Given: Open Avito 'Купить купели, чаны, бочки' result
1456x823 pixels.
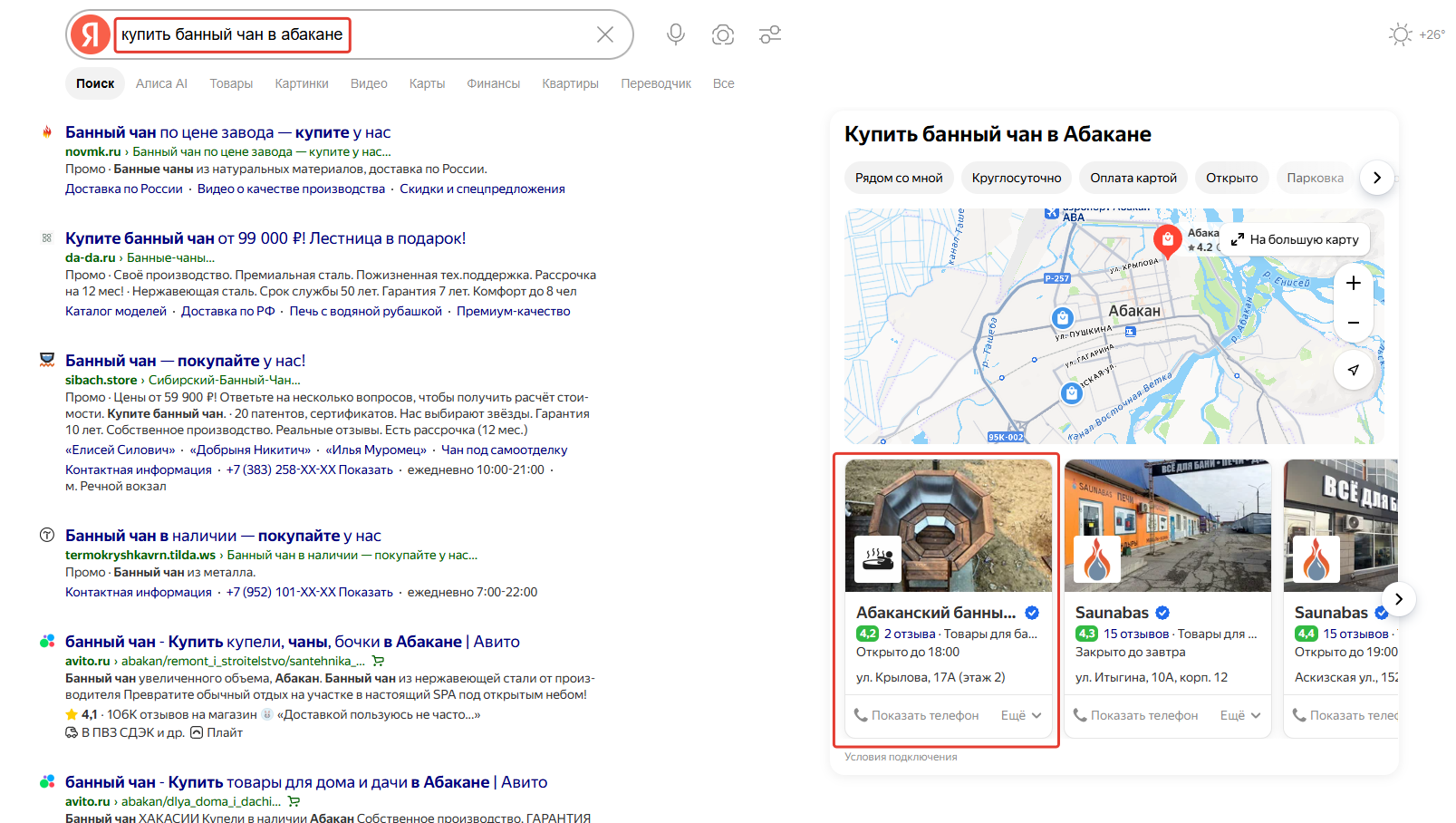Looking at the screenshot, I should [293, 642].
